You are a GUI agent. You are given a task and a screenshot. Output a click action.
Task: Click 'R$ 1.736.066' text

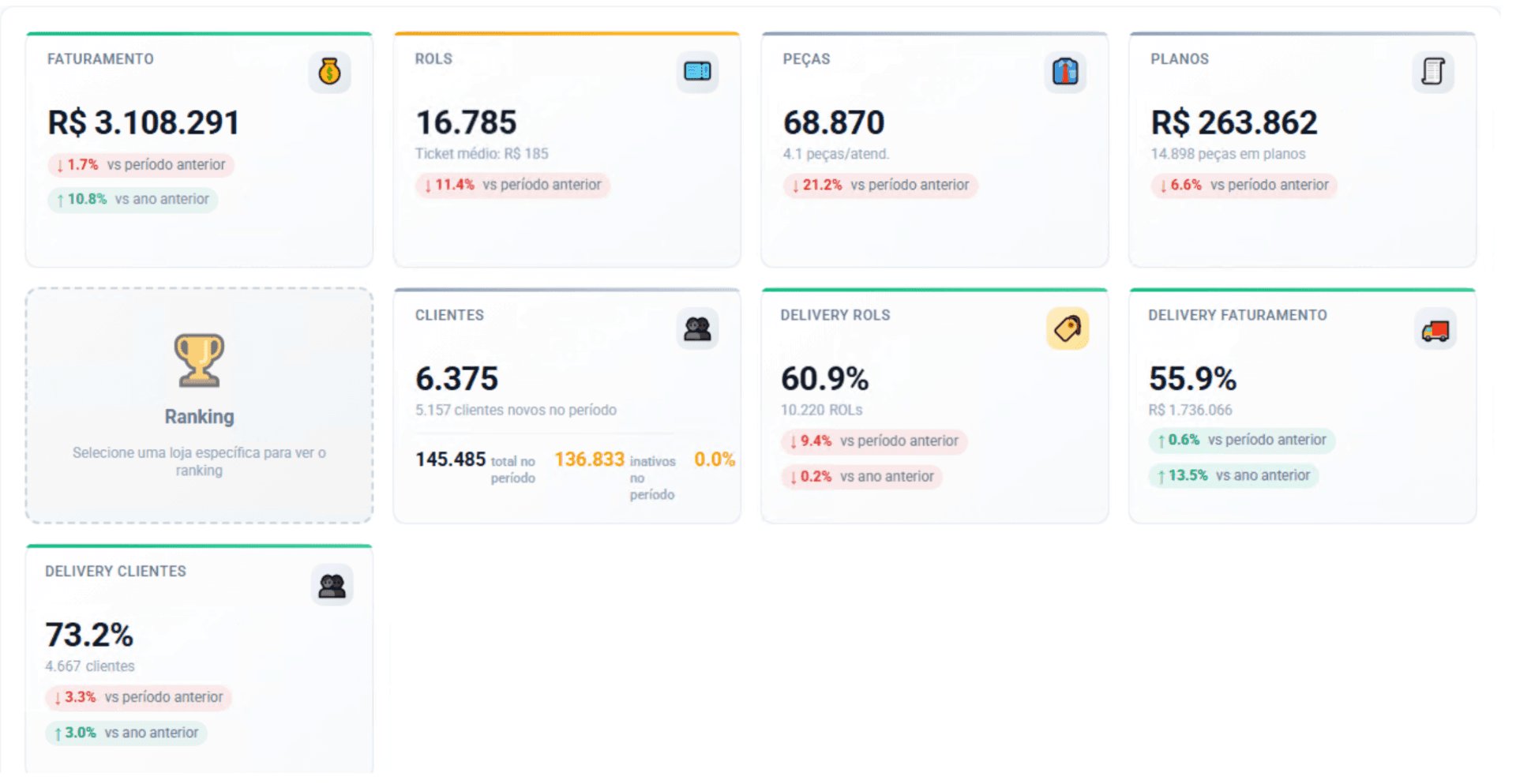point(1190,410)
